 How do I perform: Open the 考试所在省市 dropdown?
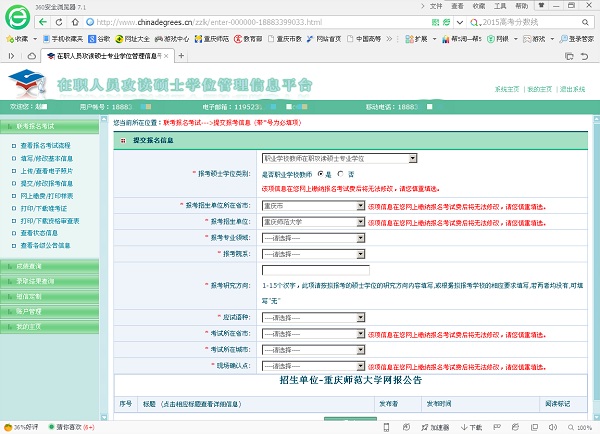click(313, 334)
